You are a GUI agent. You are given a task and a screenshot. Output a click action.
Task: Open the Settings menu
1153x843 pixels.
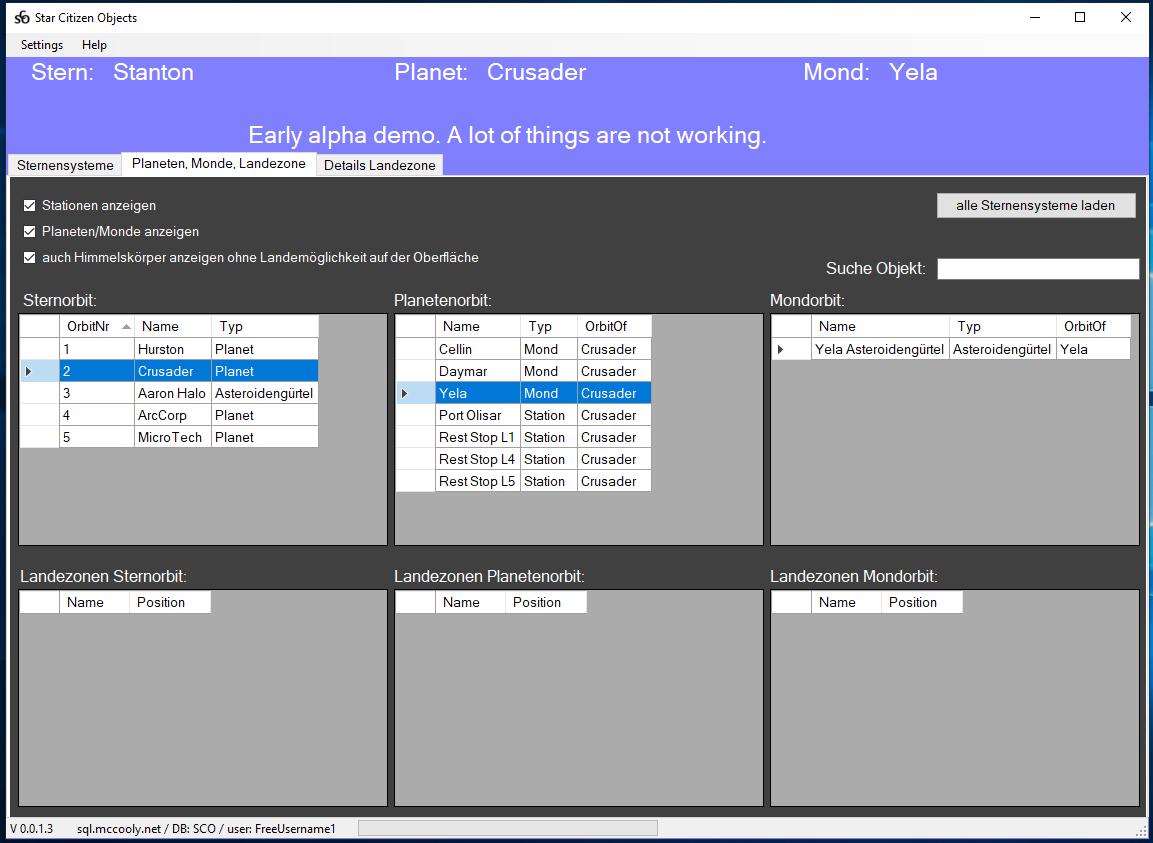point(42,45)
